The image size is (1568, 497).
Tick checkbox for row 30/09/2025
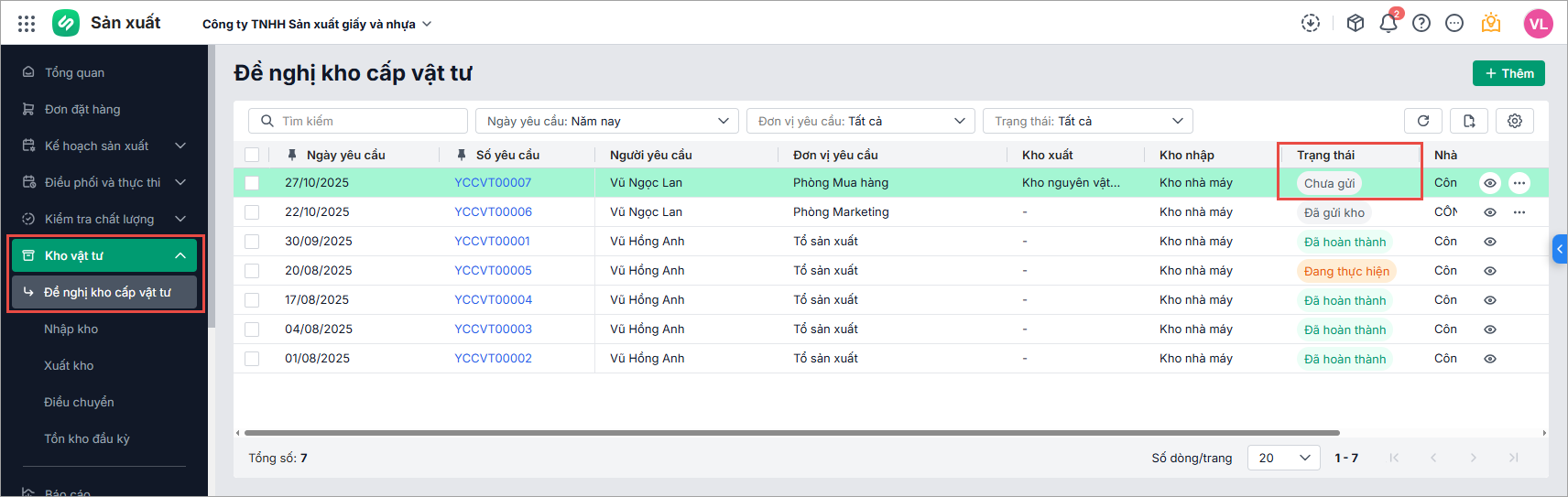(252, 242)
